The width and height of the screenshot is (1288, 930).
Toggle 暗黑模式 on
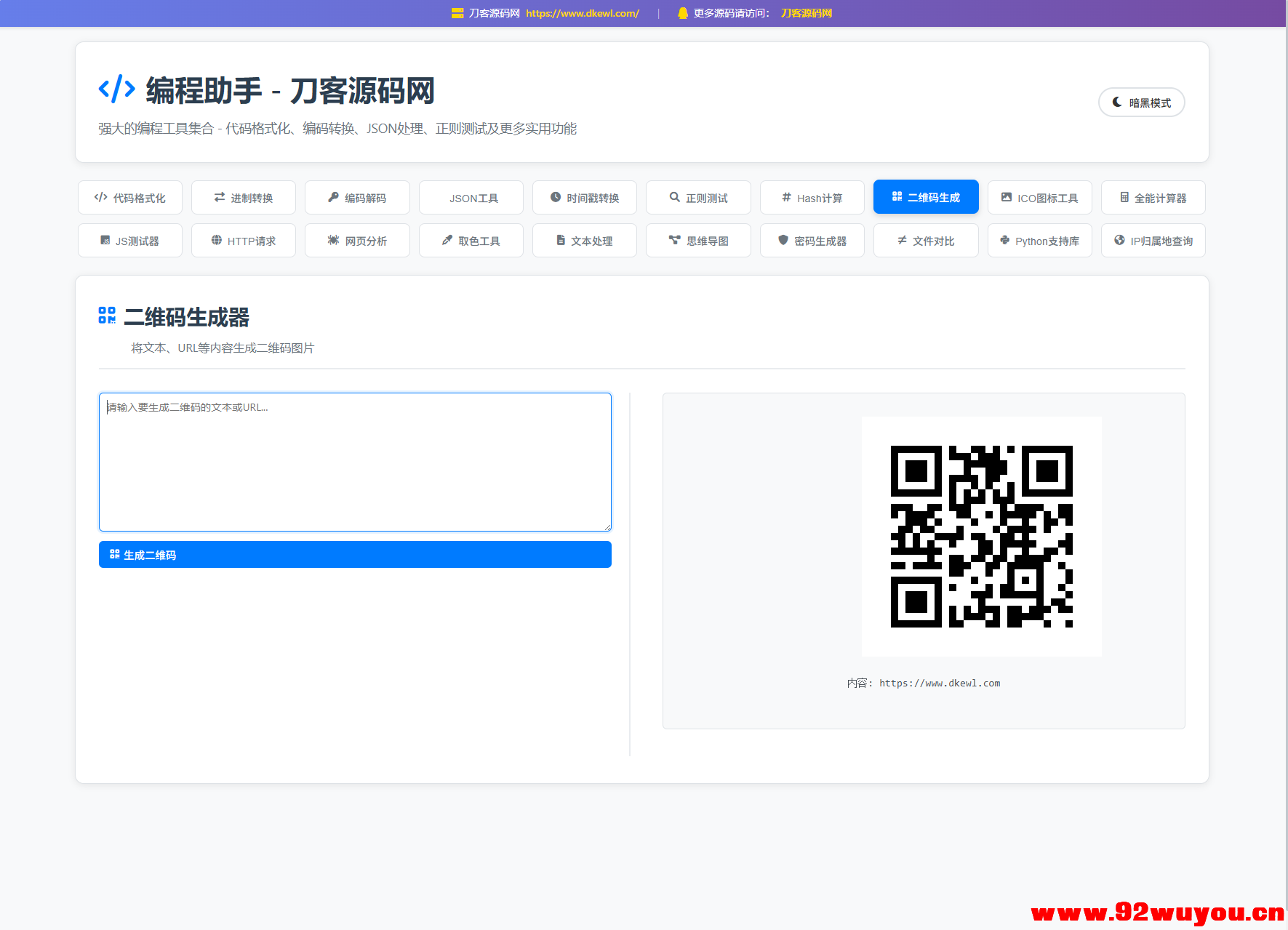[1141, 103]
